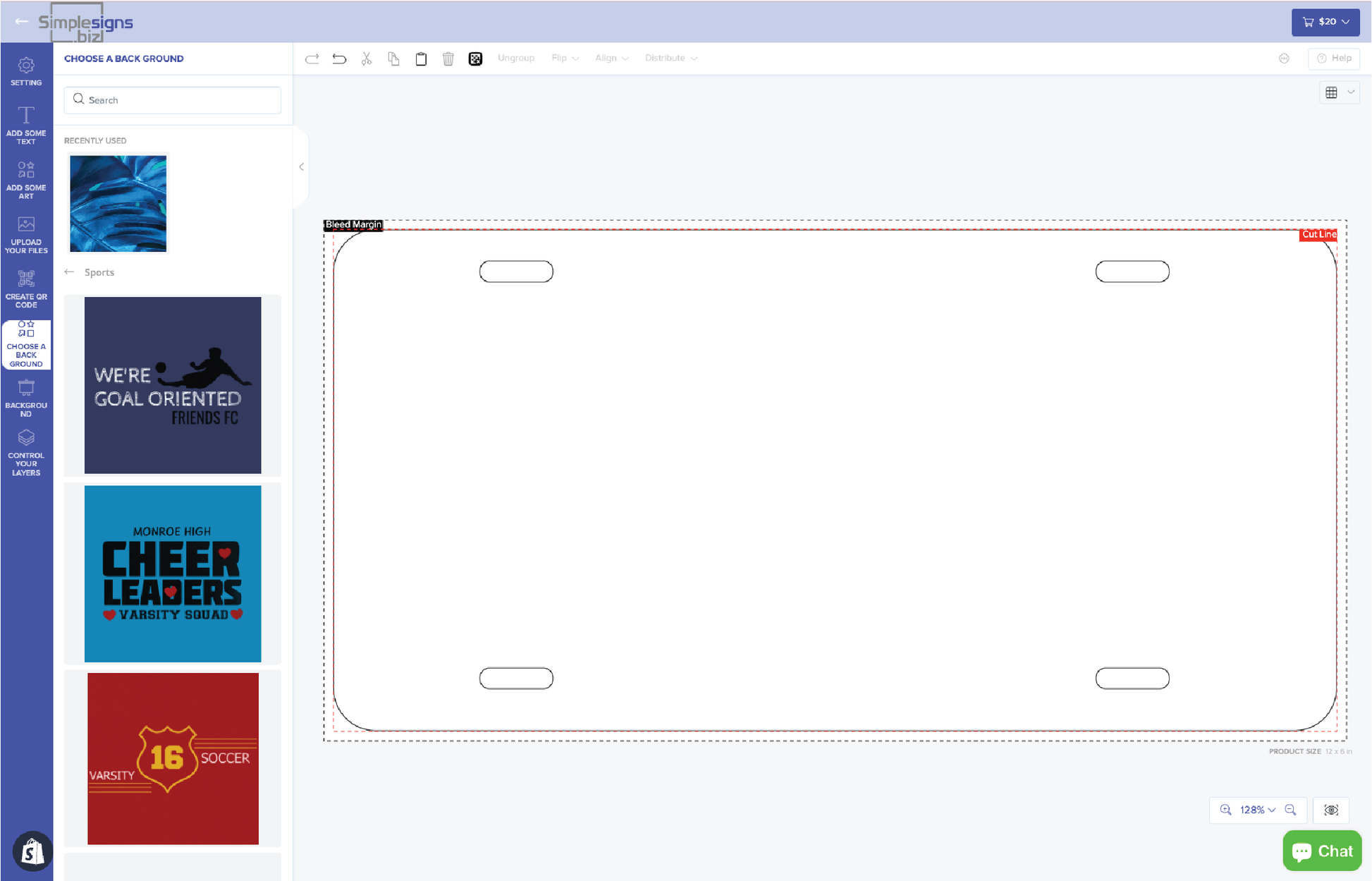Toggle the grid view button

1331,92
